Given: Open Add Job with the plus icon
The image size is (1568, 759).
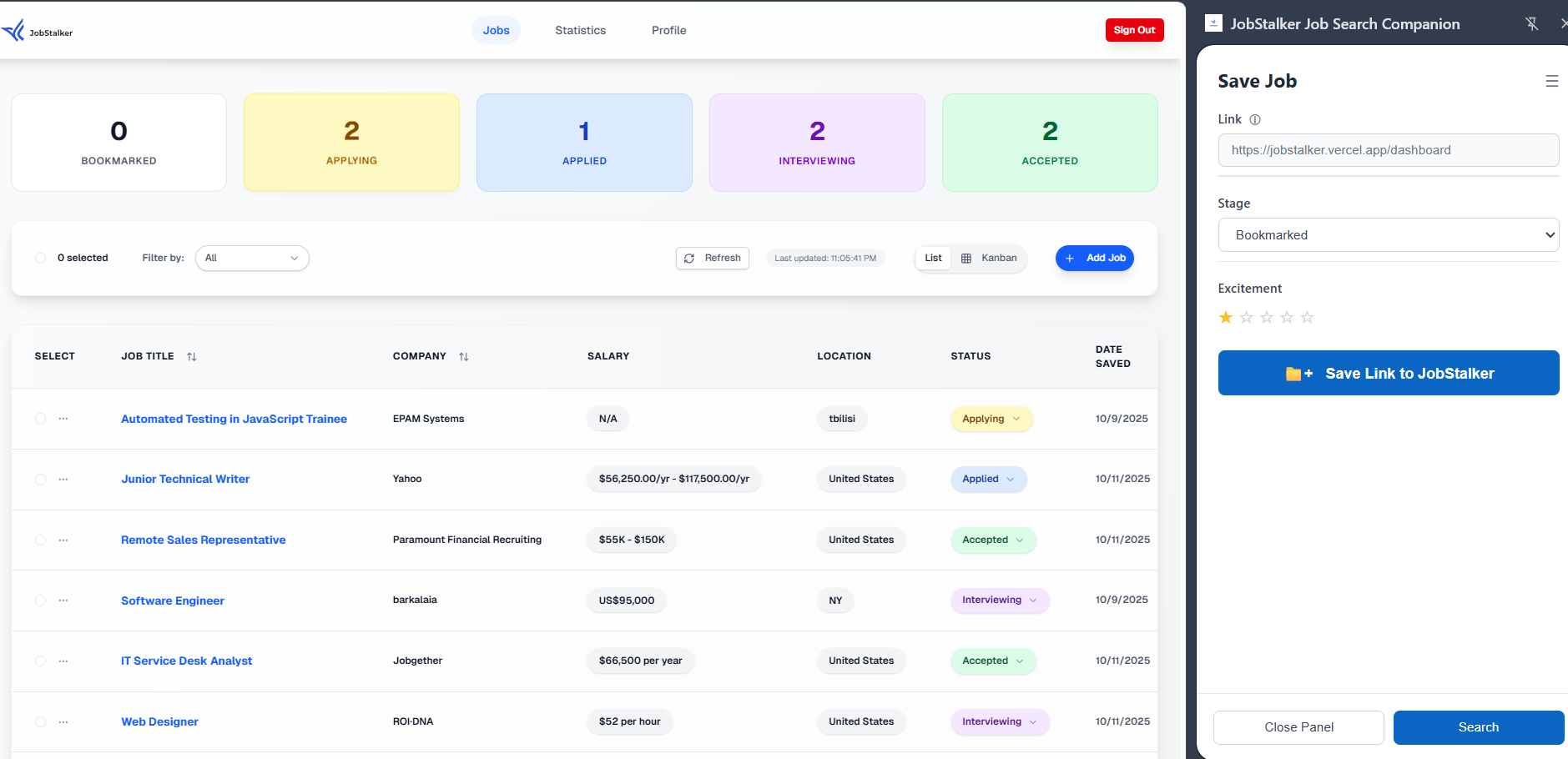Looking at the screenshot, I should [1069, 258].
